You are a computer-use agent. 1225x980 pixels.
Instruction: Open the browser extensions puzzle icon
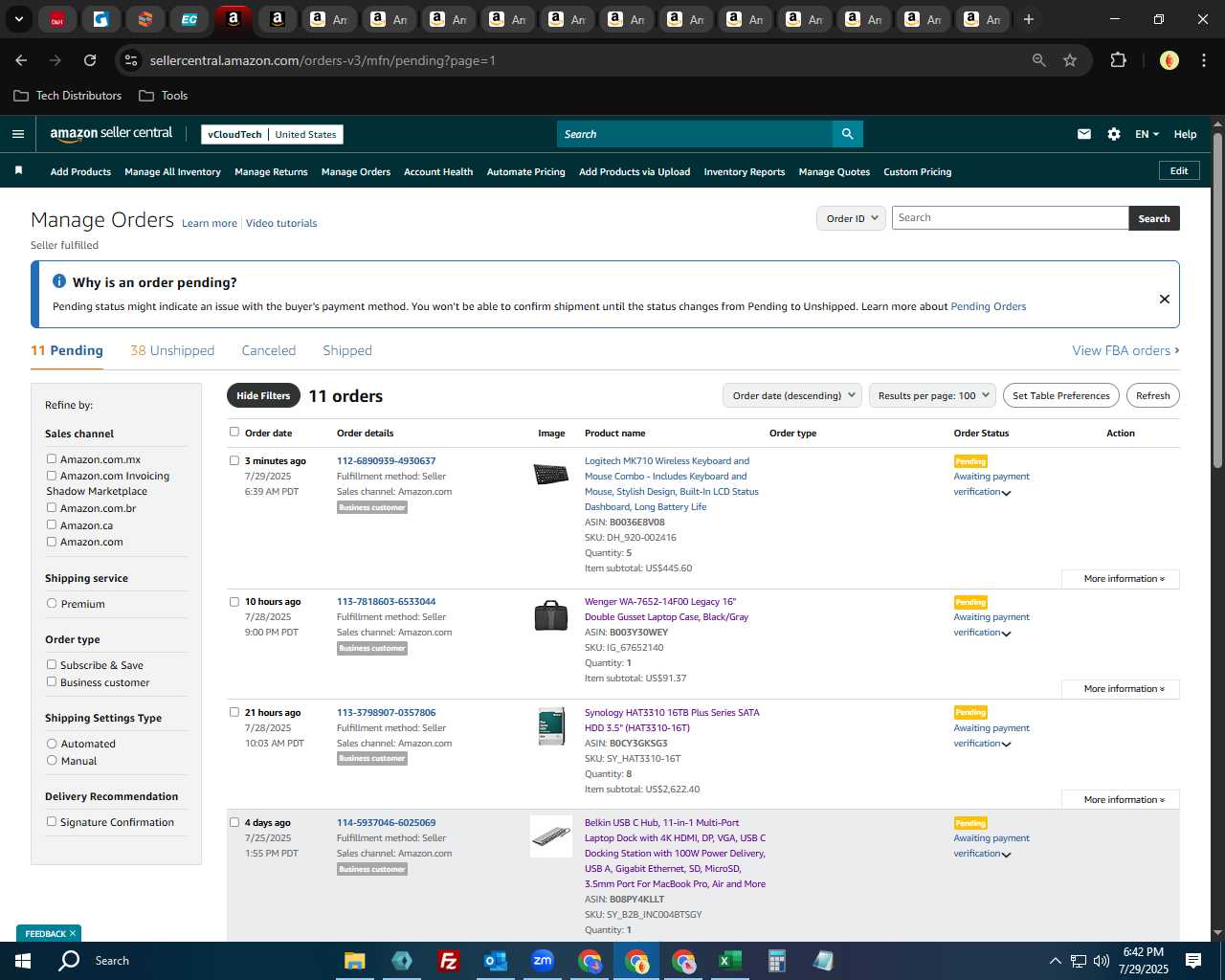coord(1118,60)
